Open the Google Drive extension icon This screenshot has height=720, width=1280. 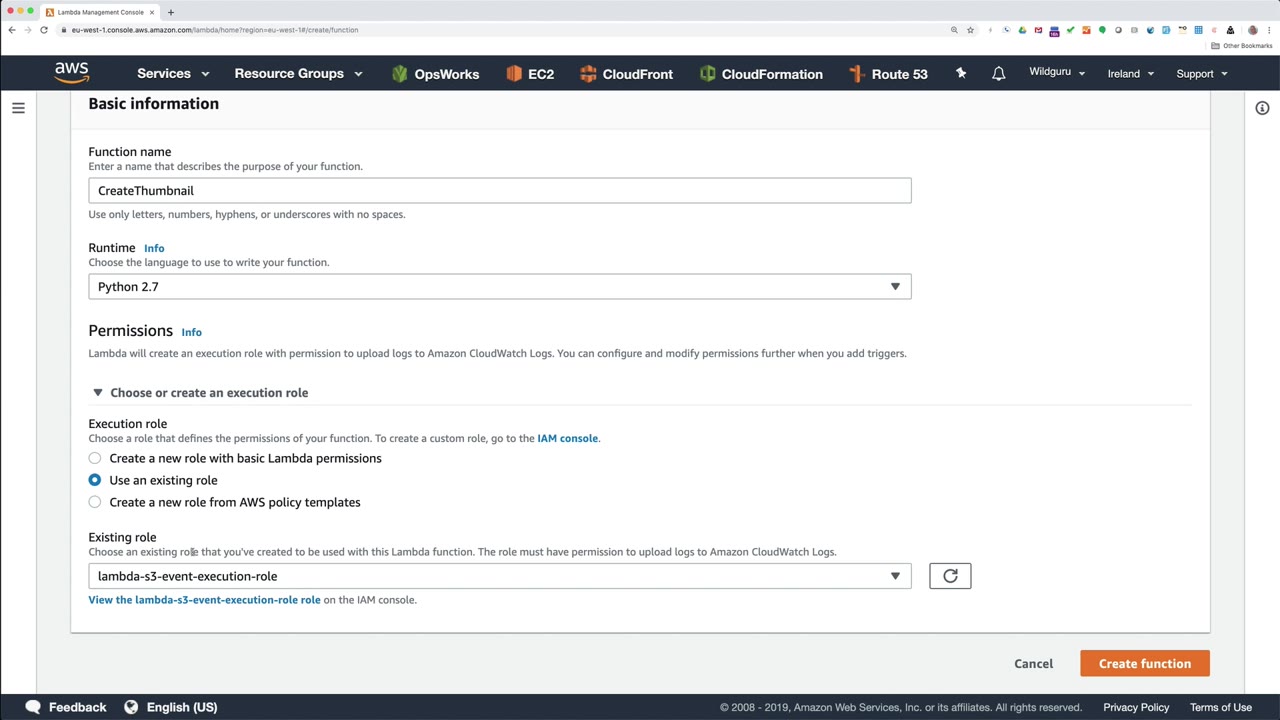(x=1022, y=30)
